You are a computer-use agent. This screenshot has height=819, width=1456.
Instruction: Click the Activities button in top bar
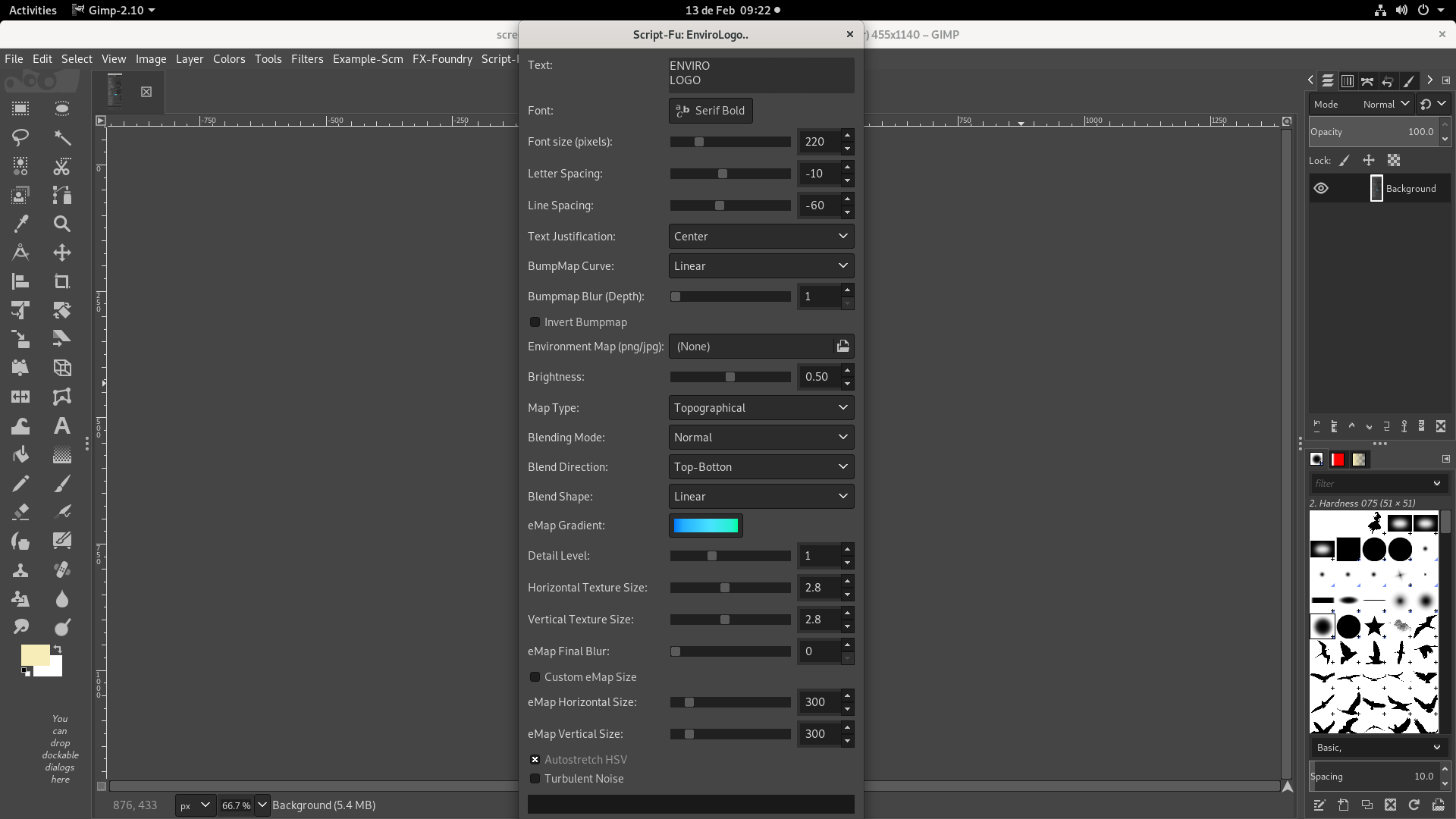pos(33,10)
